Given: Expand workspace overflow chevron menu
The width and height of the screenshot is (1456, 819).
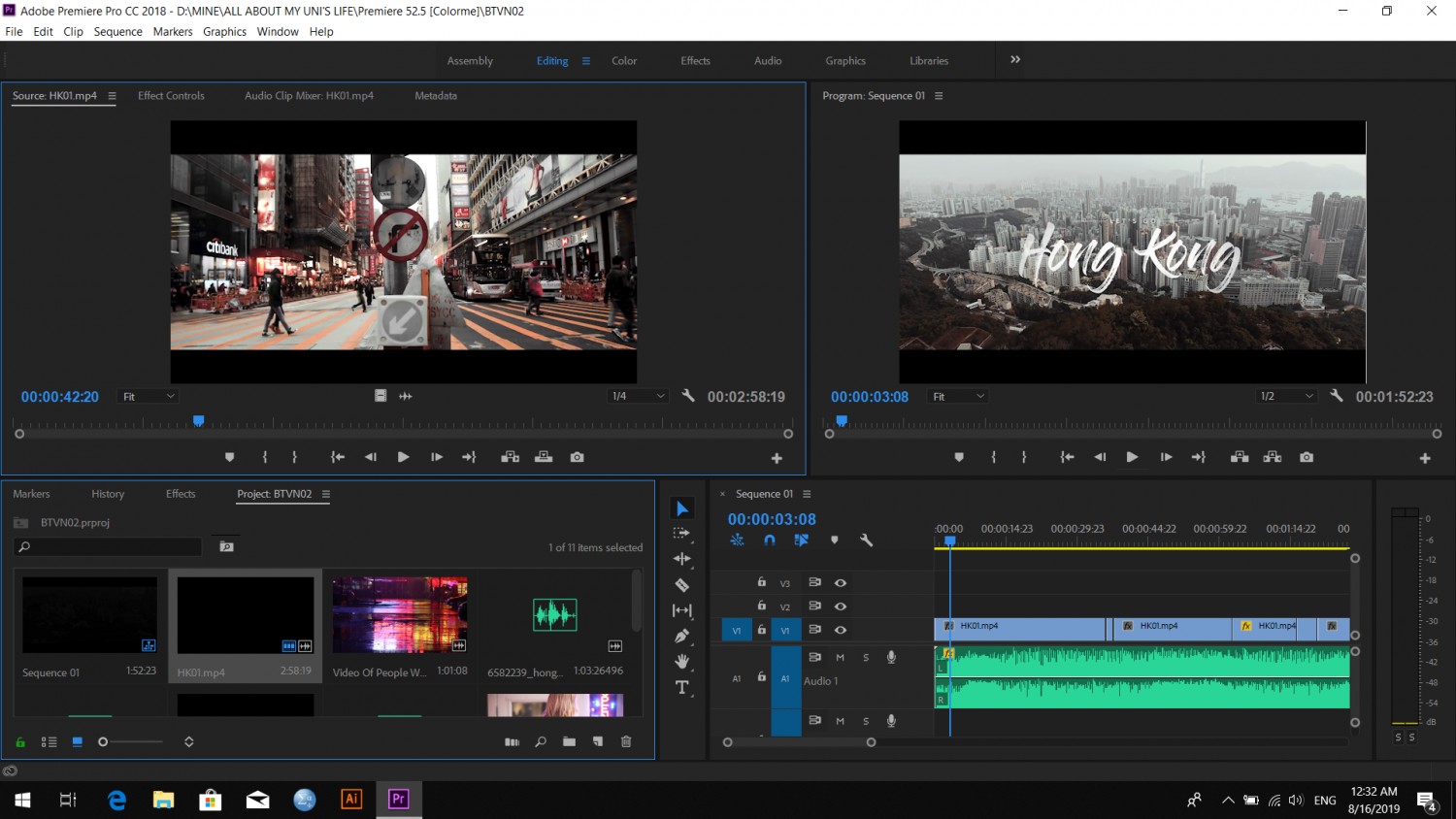Looking at the screenshot, I should pyautogui.click(x=1015, y=59).
